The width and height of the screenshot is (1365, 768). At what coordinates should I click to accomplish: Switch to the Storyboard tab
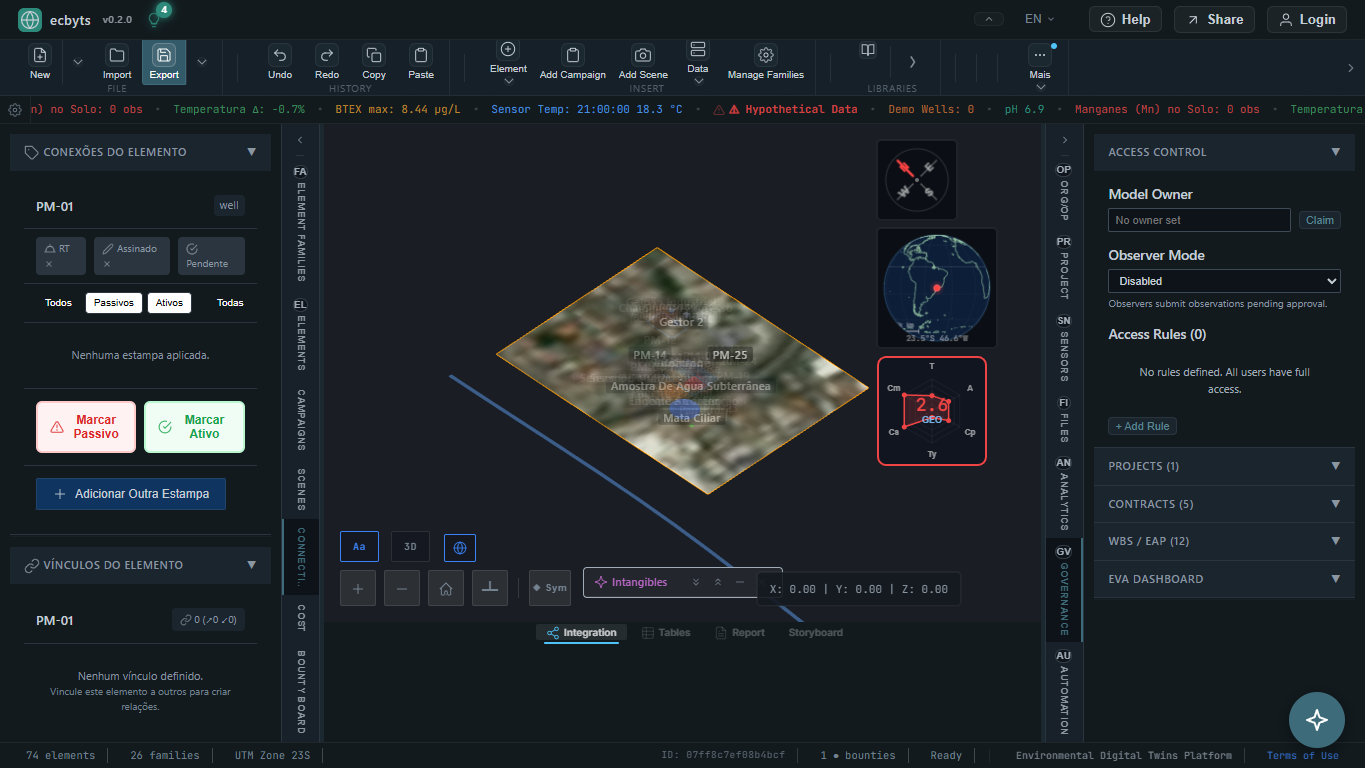pyautogui.click(x=815, y=633)
